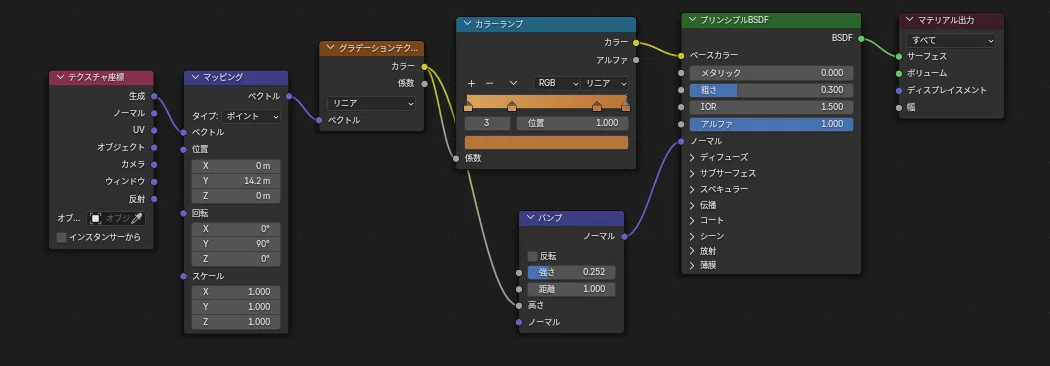Add a color stop with the plus icon
The image size is (1050, 366).
[x=471, y=84]
